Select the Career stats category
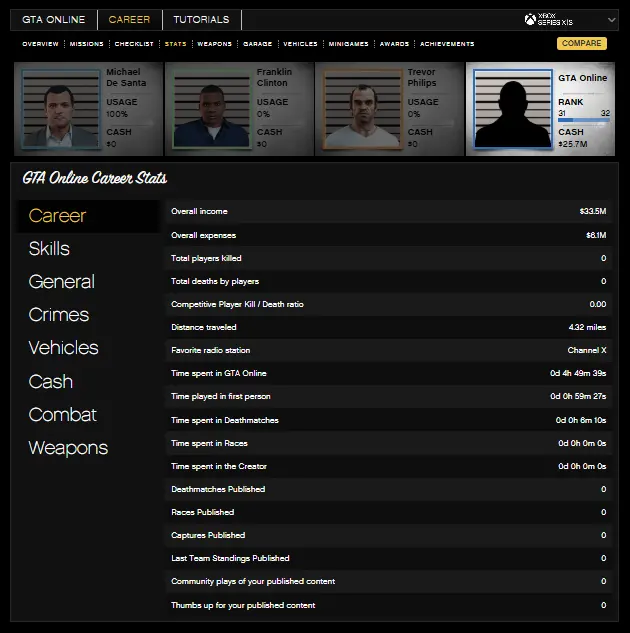This screenshot has width=630, height=633. [x=57, y=216]
